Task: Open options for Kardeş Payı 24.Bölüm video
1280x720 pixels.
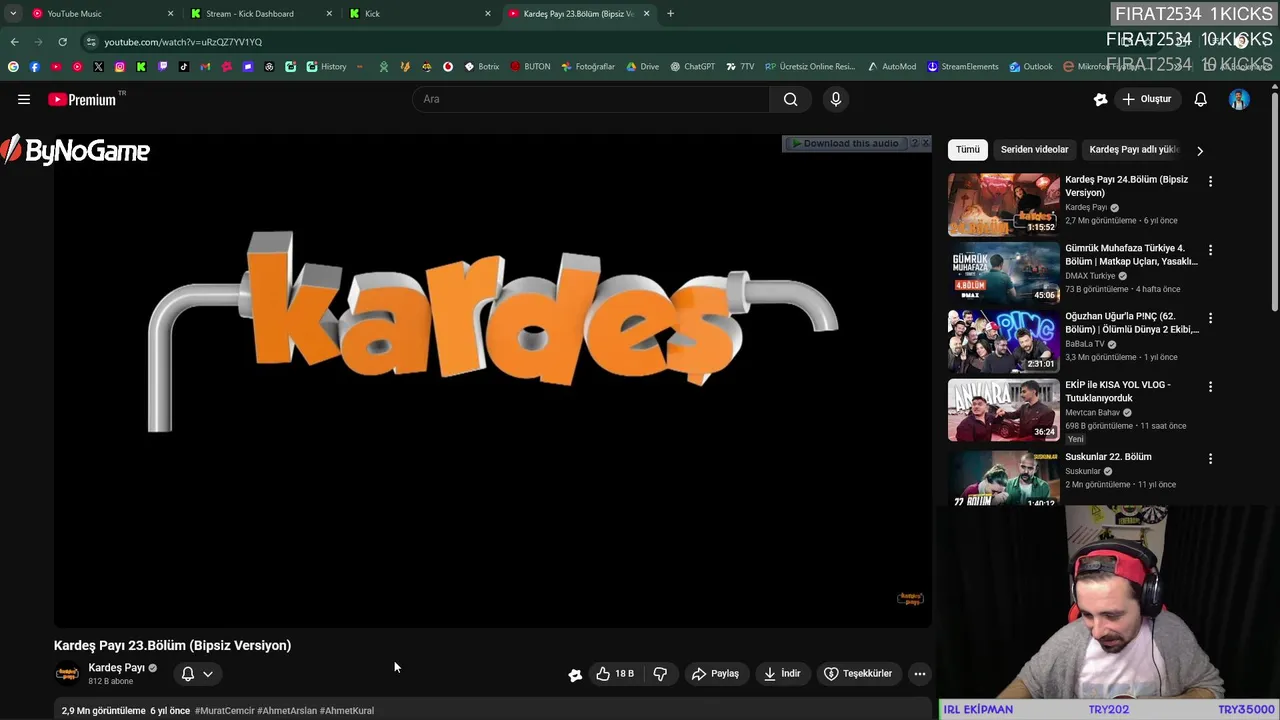Action: 1210,182
